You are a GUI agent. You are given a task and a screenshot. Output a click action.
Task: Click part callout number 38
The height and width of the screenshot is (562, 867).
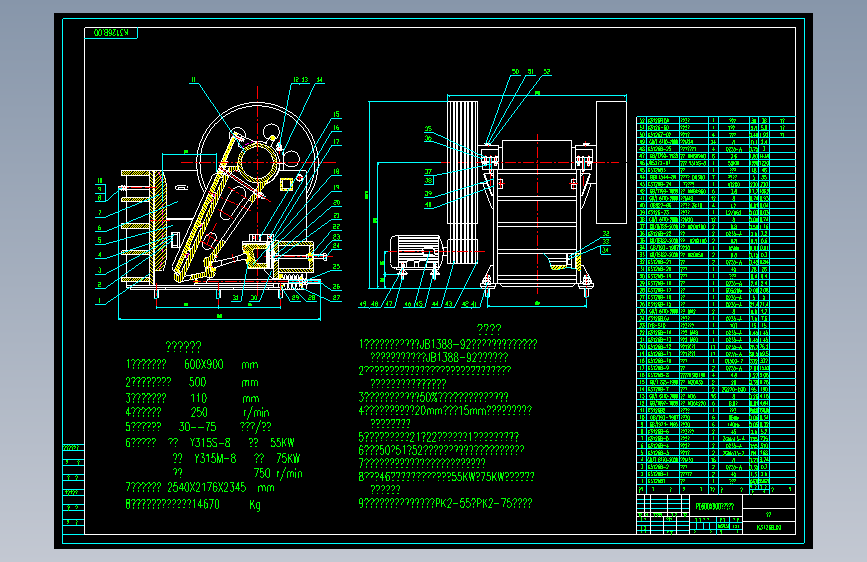[429, 180]
